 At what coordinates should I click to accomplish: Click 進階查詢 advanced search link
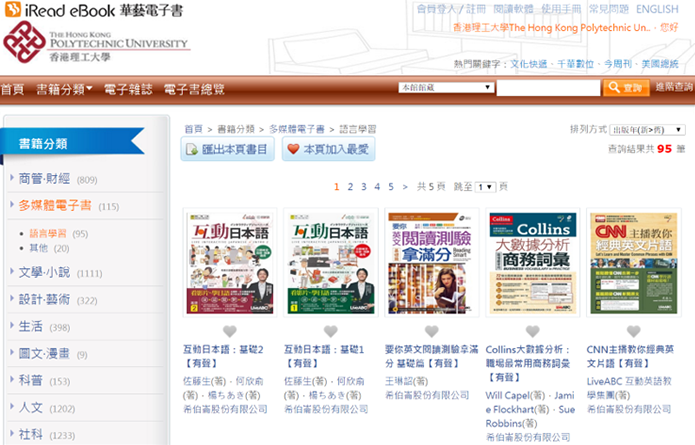point(674,87)
